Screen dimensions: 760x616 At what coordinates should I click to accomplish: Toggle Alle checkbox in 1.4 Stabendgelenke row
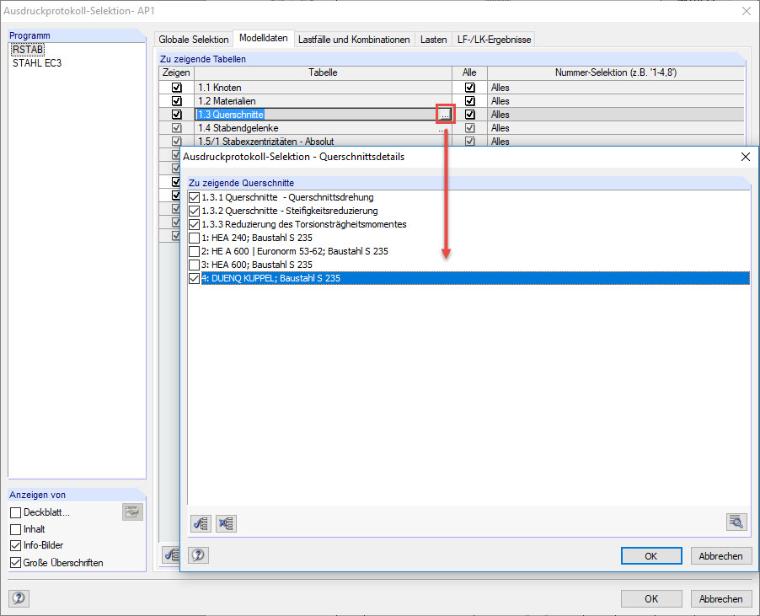[x=470, y=128]
